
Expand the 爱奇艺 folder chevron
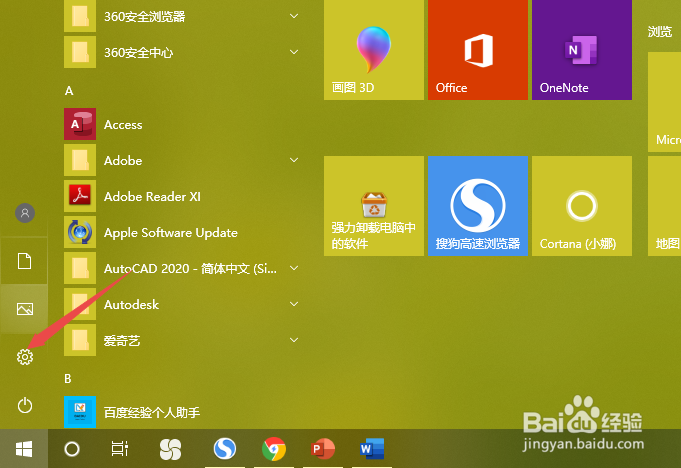click(294, 340)
